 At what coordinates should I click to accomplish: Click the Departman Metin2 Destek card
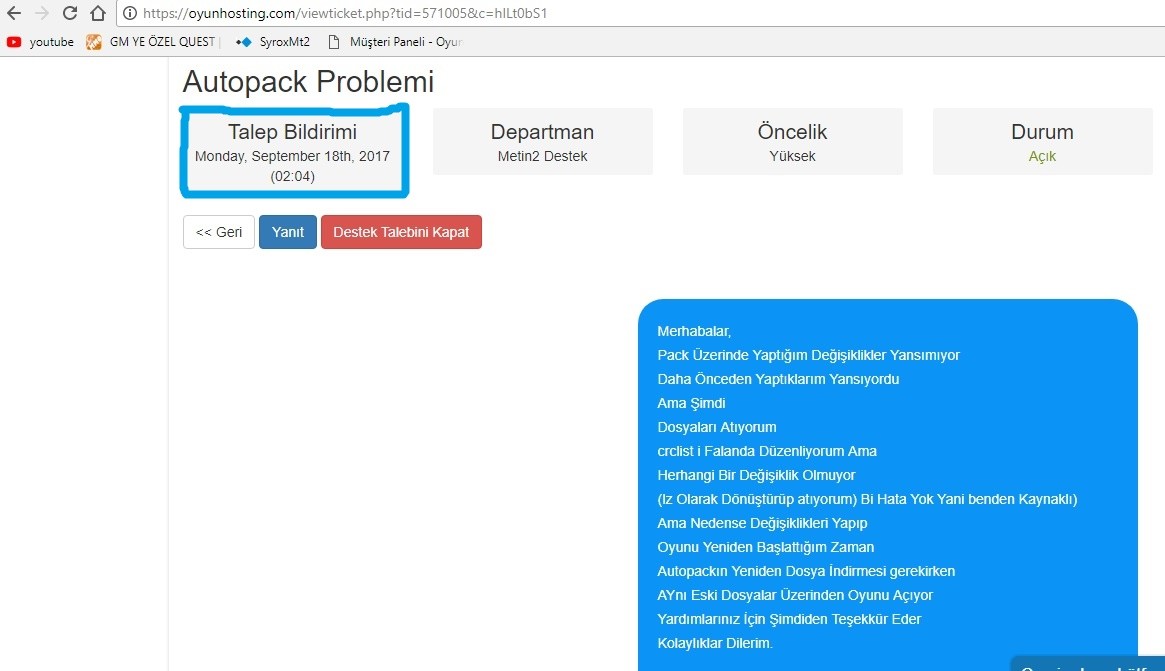click(x=542, y=141)
